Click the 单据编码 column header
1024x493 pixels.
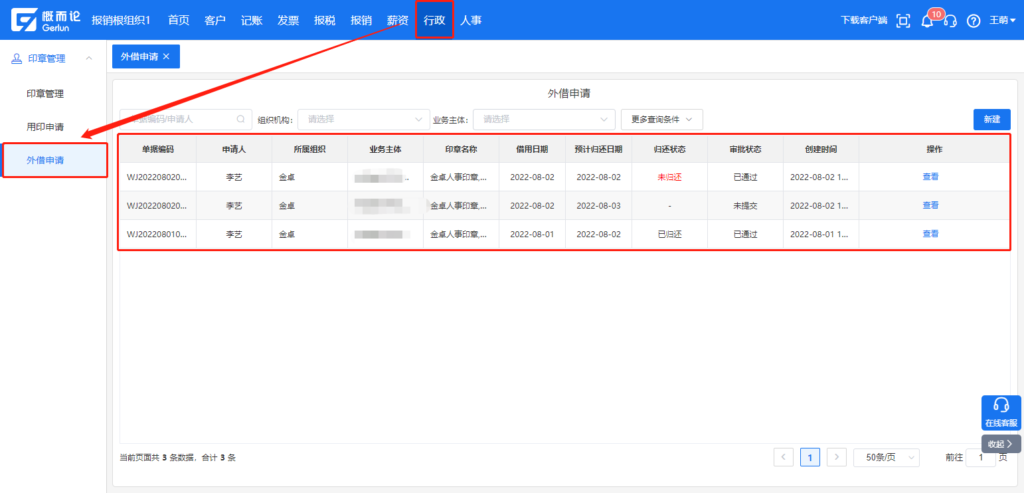click(158, 150)
